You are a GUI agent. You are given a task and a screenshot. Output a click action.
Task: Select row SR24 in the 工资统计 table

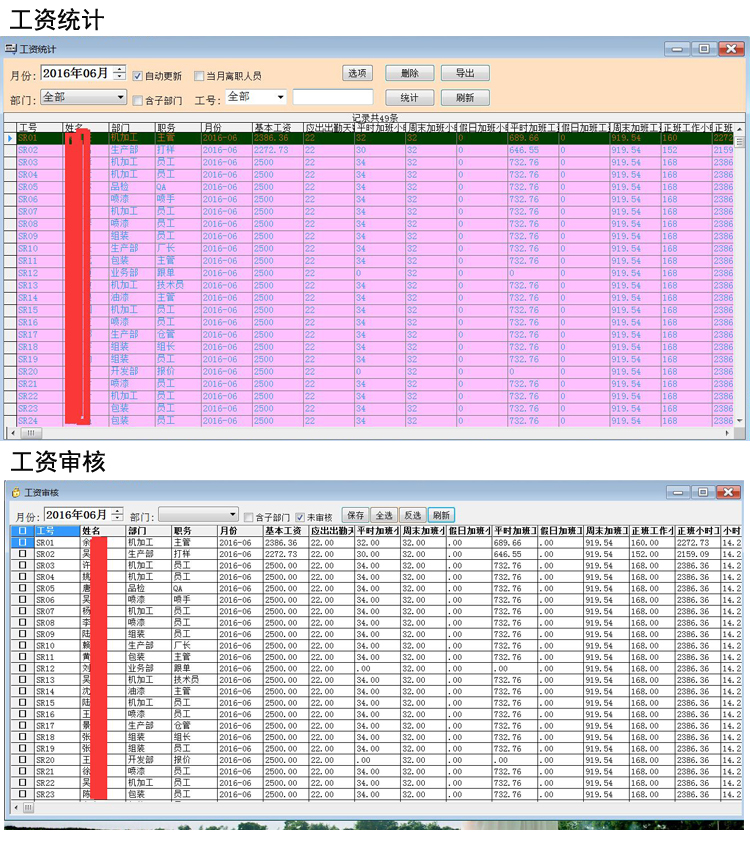click(x=368, y=421)
